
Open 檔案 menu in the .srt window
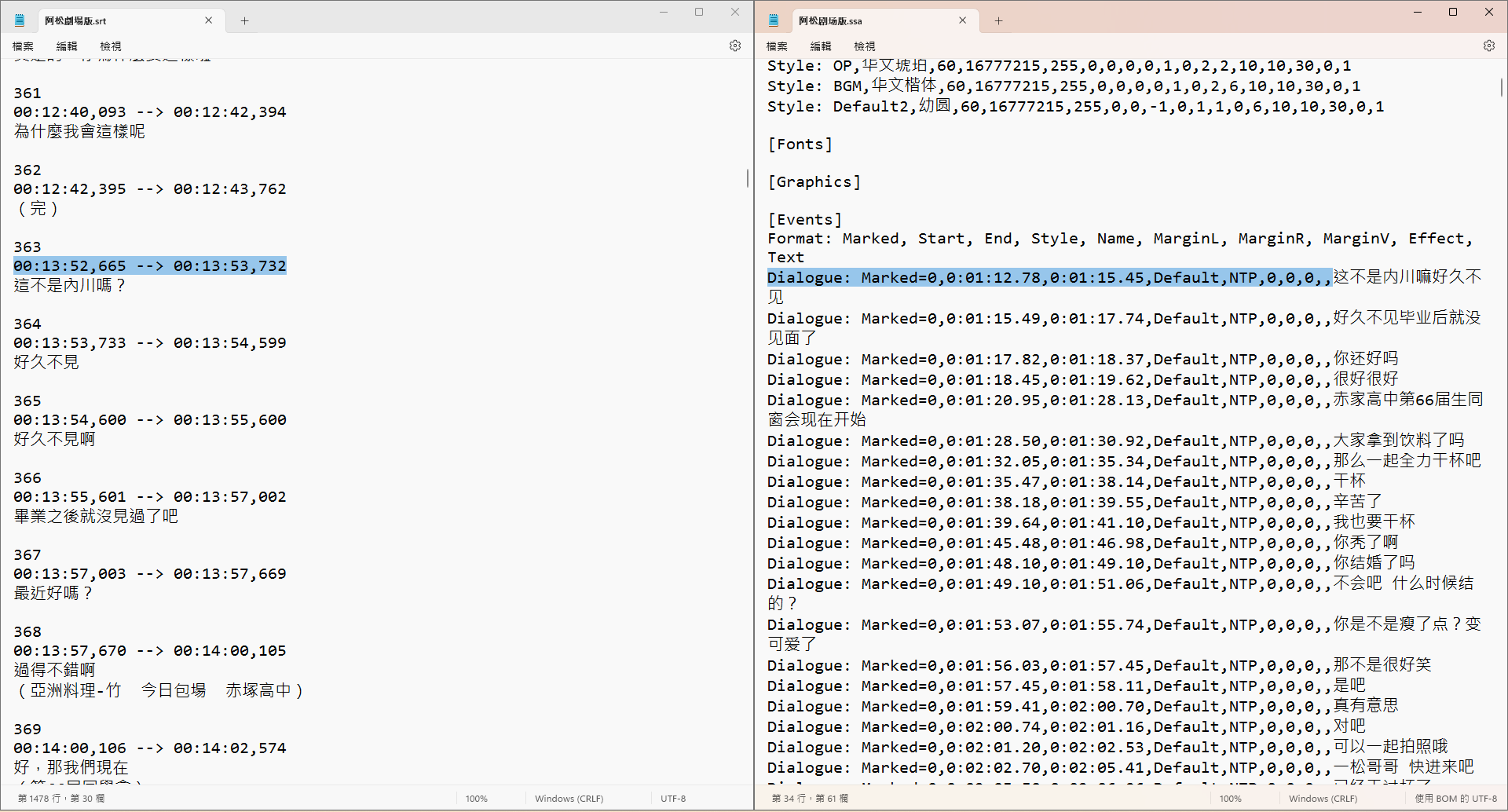(x=23, y=46)
